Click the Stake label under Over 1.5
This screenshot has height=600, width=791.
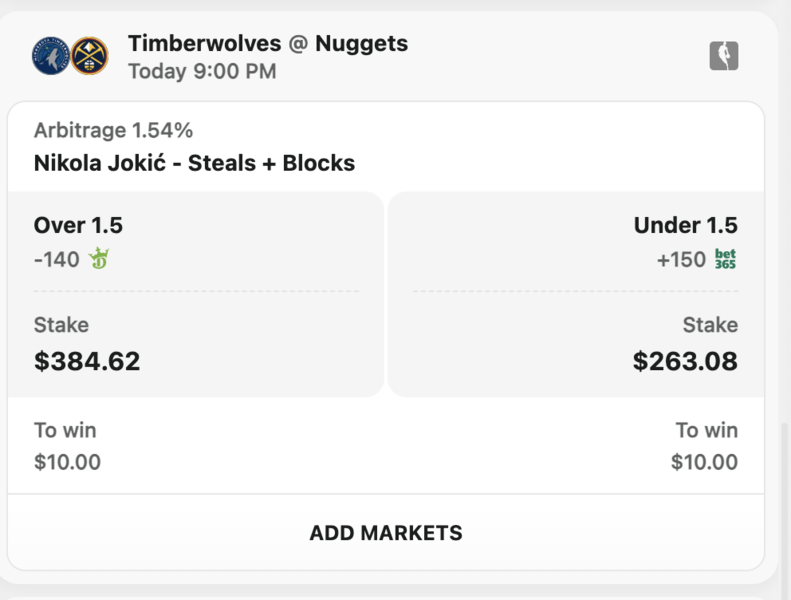coord(61,325)
